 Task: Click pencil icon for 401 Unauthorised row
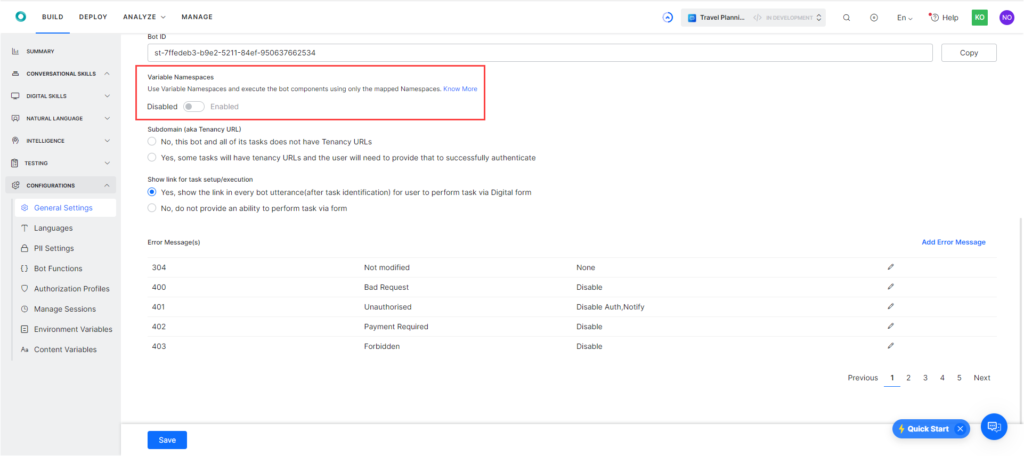point(890,307)
